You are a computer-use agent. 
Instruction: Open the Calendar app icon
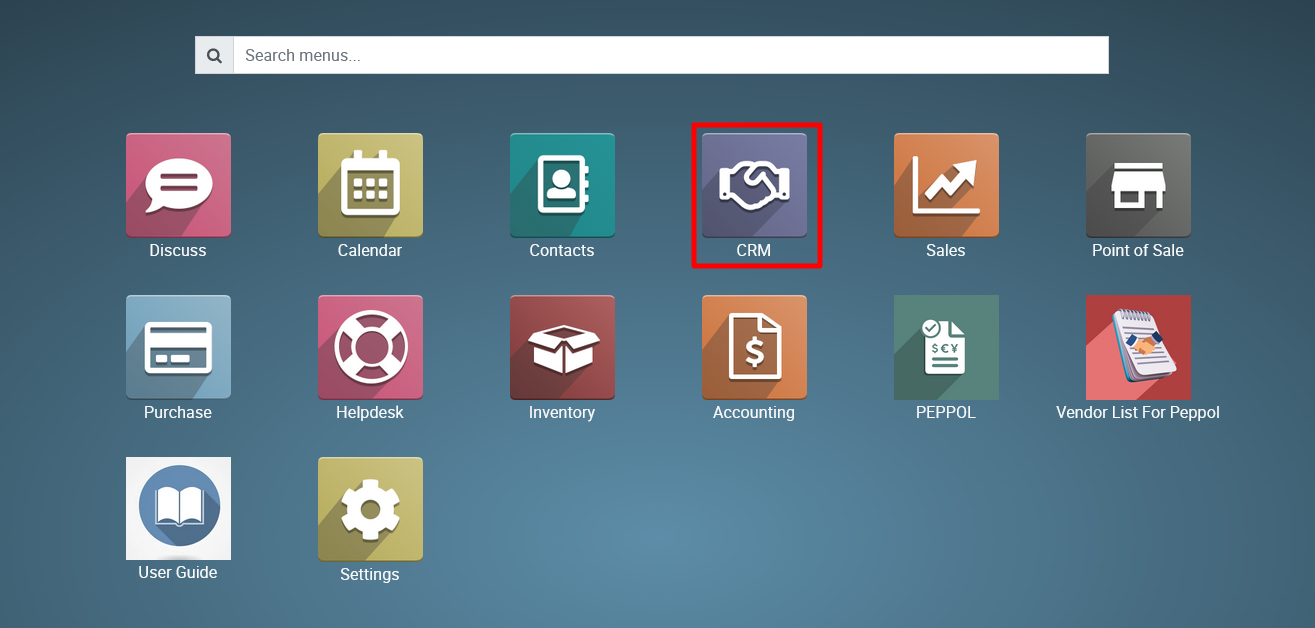tap(370, 185)
